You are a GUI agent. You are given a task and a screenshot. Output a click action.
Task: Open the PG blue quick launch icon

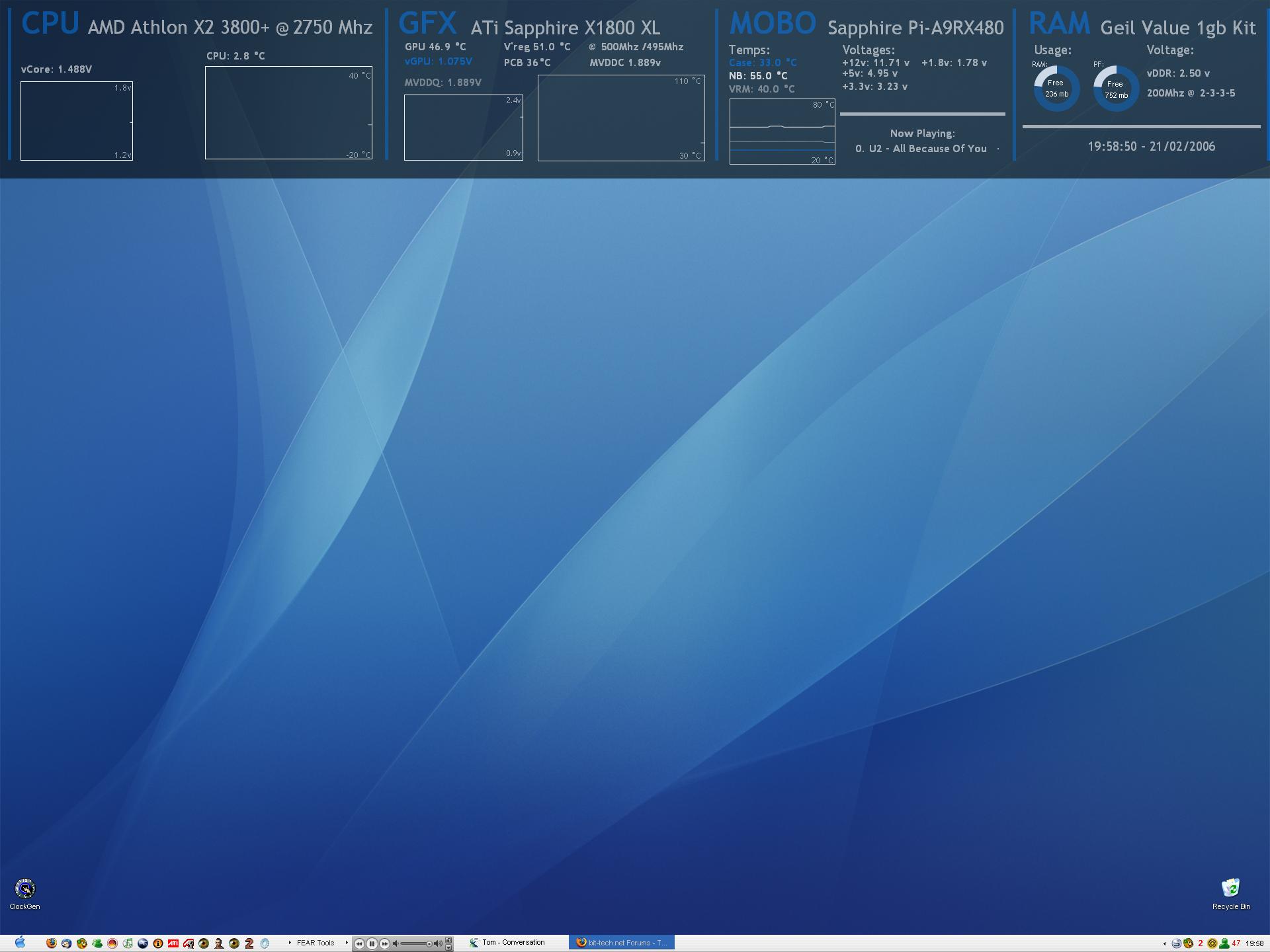[x=142, y=943]
